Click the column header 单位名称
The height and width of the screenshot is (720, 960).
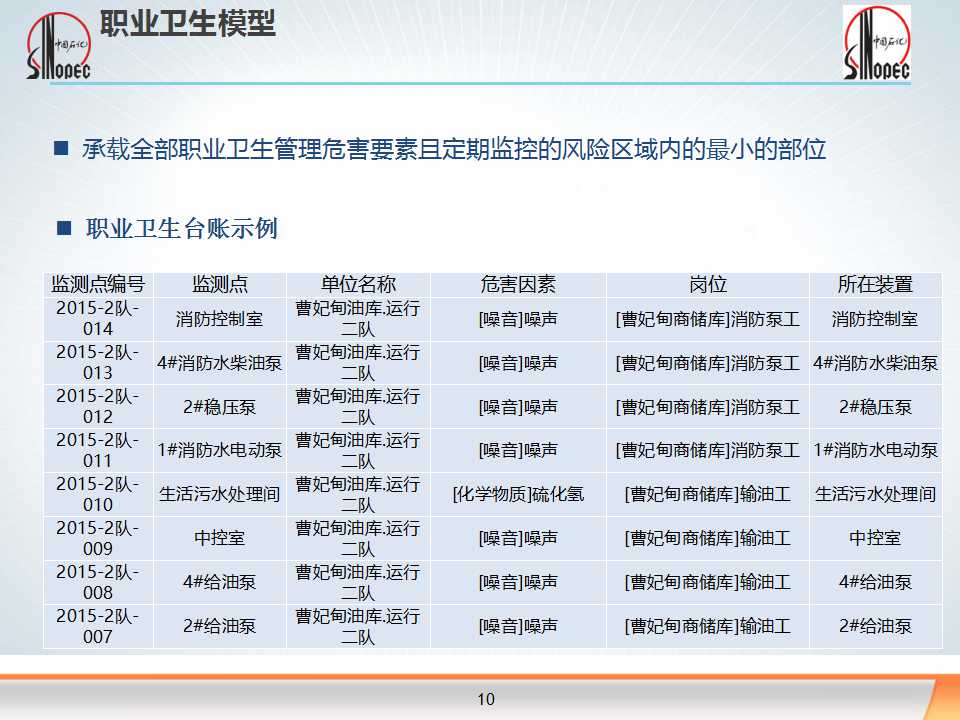pyautogui.click(x=358, y=284)
